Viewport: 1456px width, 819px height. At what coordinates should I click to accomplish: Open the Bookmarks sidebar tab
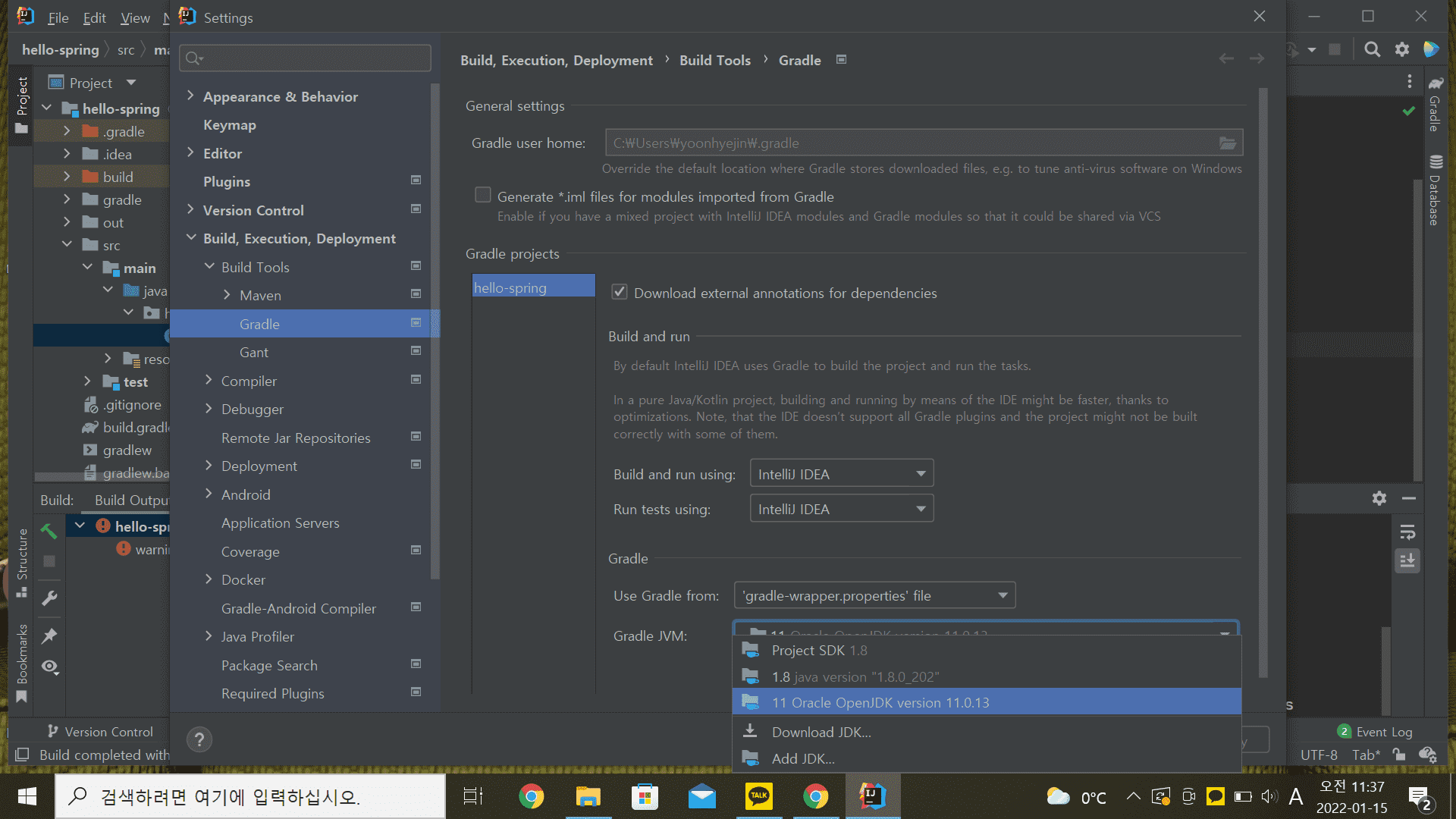click(x=22, y=663)
